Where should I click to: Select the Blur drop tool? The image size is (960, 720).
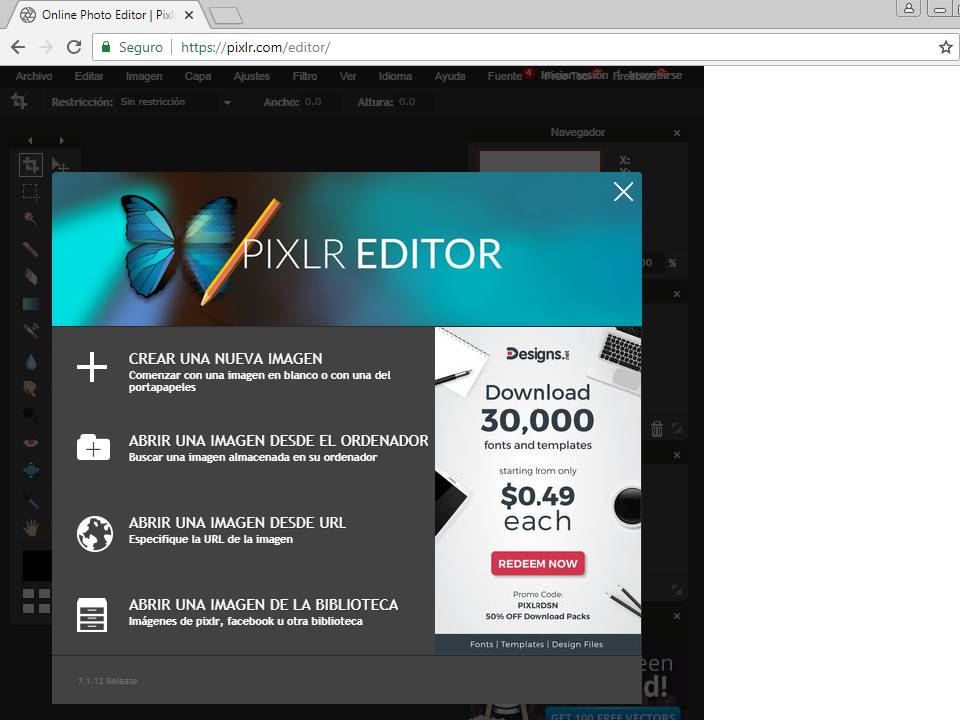(x=31, y=362)
